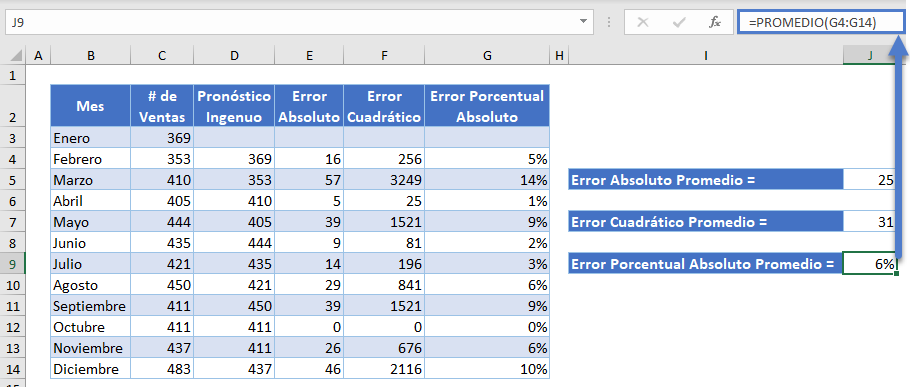Select row 9 header
Image resolution: width=910 pixels, height=387 pixels.
coord(14,264)
